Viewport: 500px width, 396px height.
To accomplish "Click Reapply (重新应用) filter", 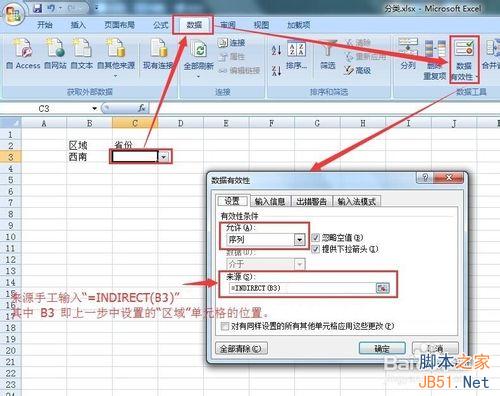I will 365,56.
